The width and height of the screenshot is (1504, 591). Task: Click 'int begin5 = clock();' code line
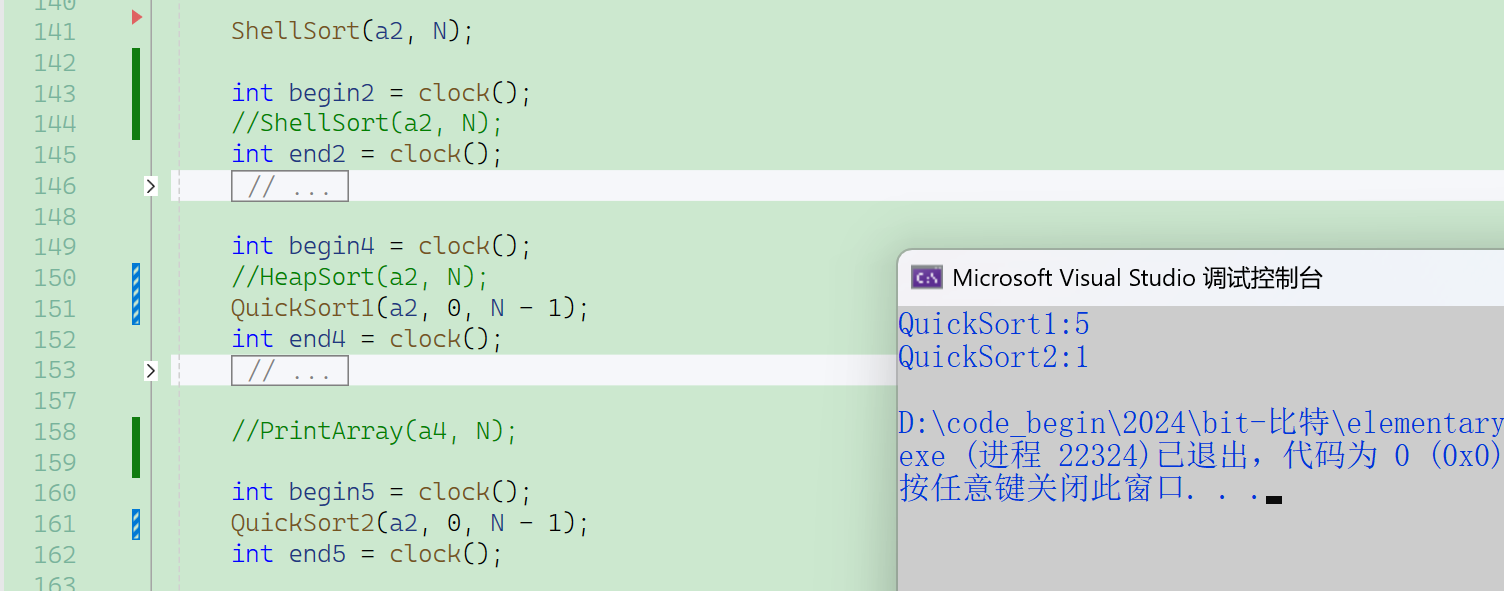[x=382, y=493]
